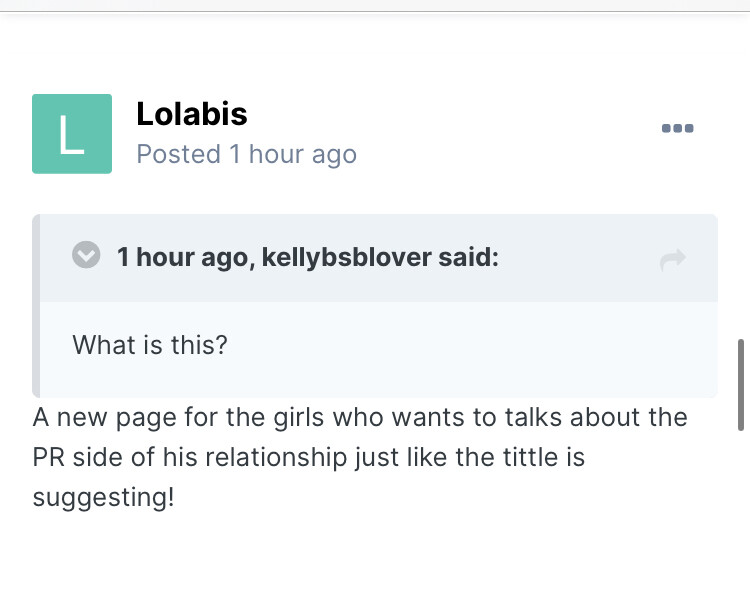Open the Lolabis username profile link

pyautogui.click(x=191, y=114)
